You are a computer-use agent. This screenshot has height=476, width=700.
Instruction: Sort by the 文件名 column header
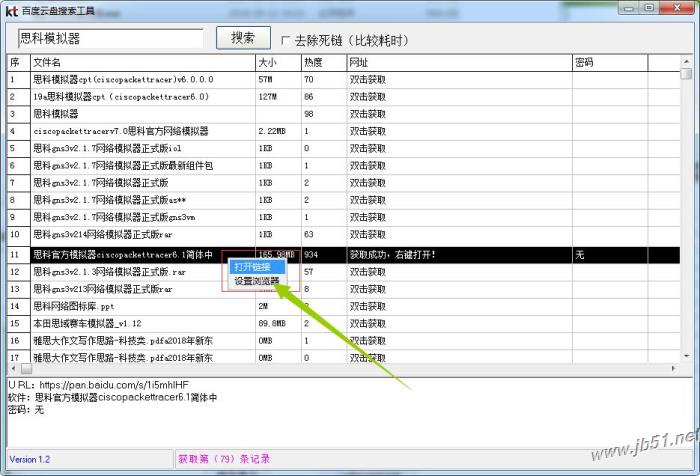click(143, 63)
